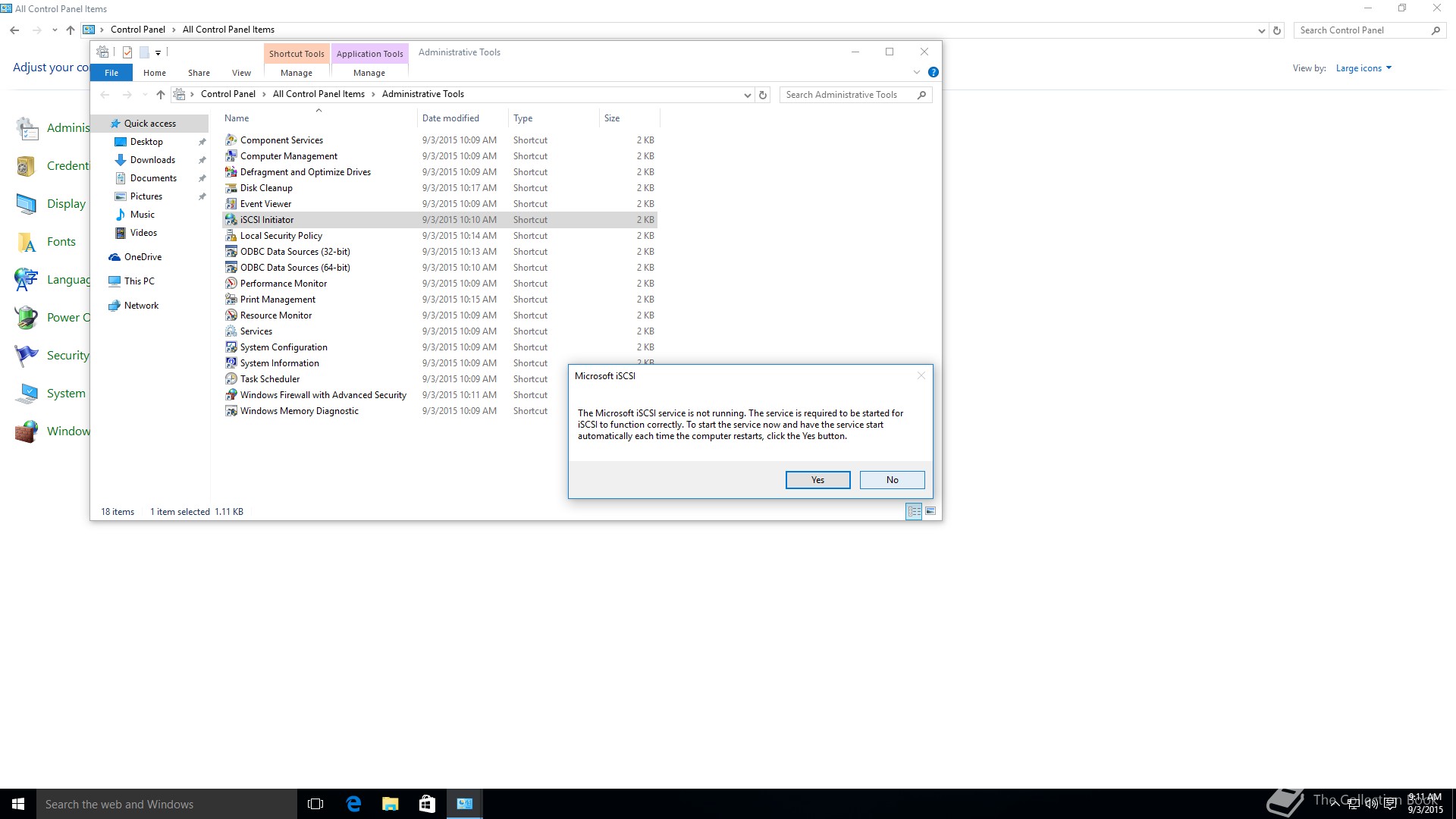Click Yes to start the iSCSI service
The width and height of the screenshot is (1456, 819).
coord(817,480)
